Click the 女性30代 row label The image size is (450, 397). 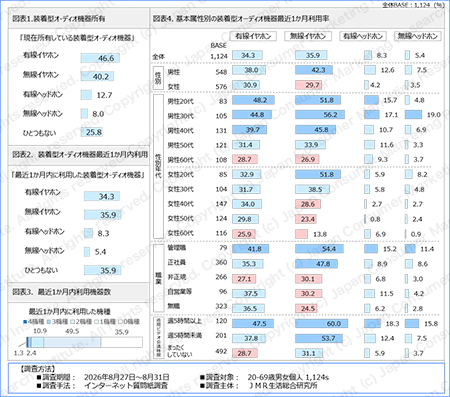click(180, 189)
